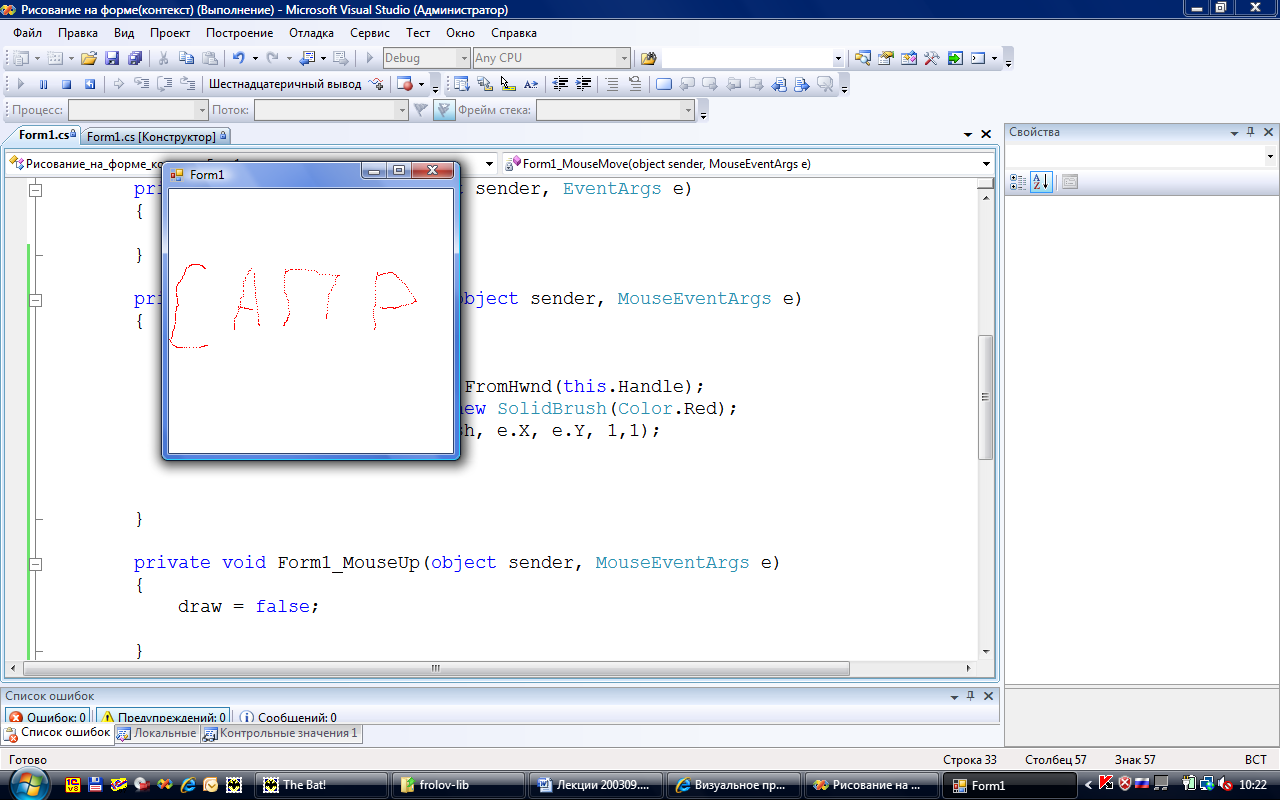The width and height of the screenshot is (1280, 800).
Task: Open the Form1_MouseMove member dropdown
Action: click(x=986, y=164)
